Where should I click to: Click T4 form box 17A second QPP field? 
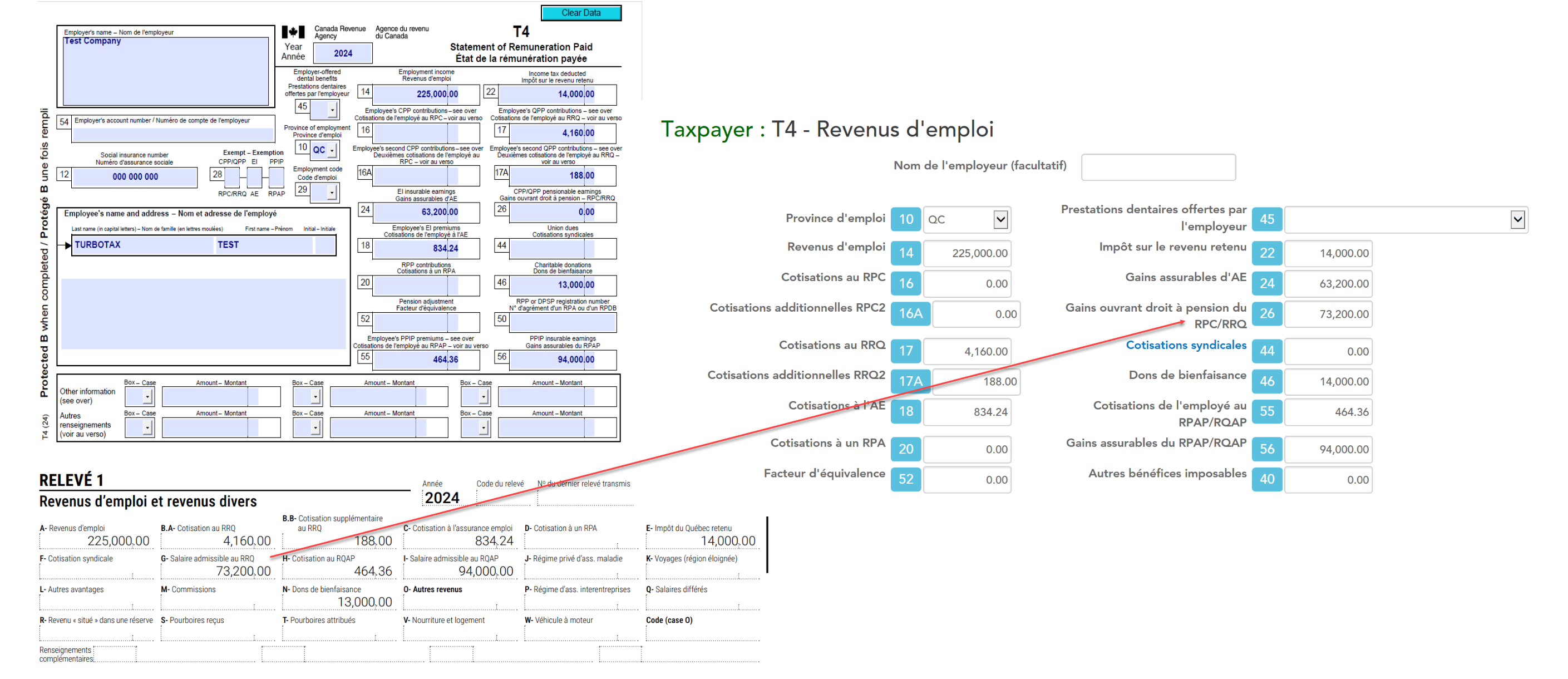pyautogui.click(x=562, y=175)
